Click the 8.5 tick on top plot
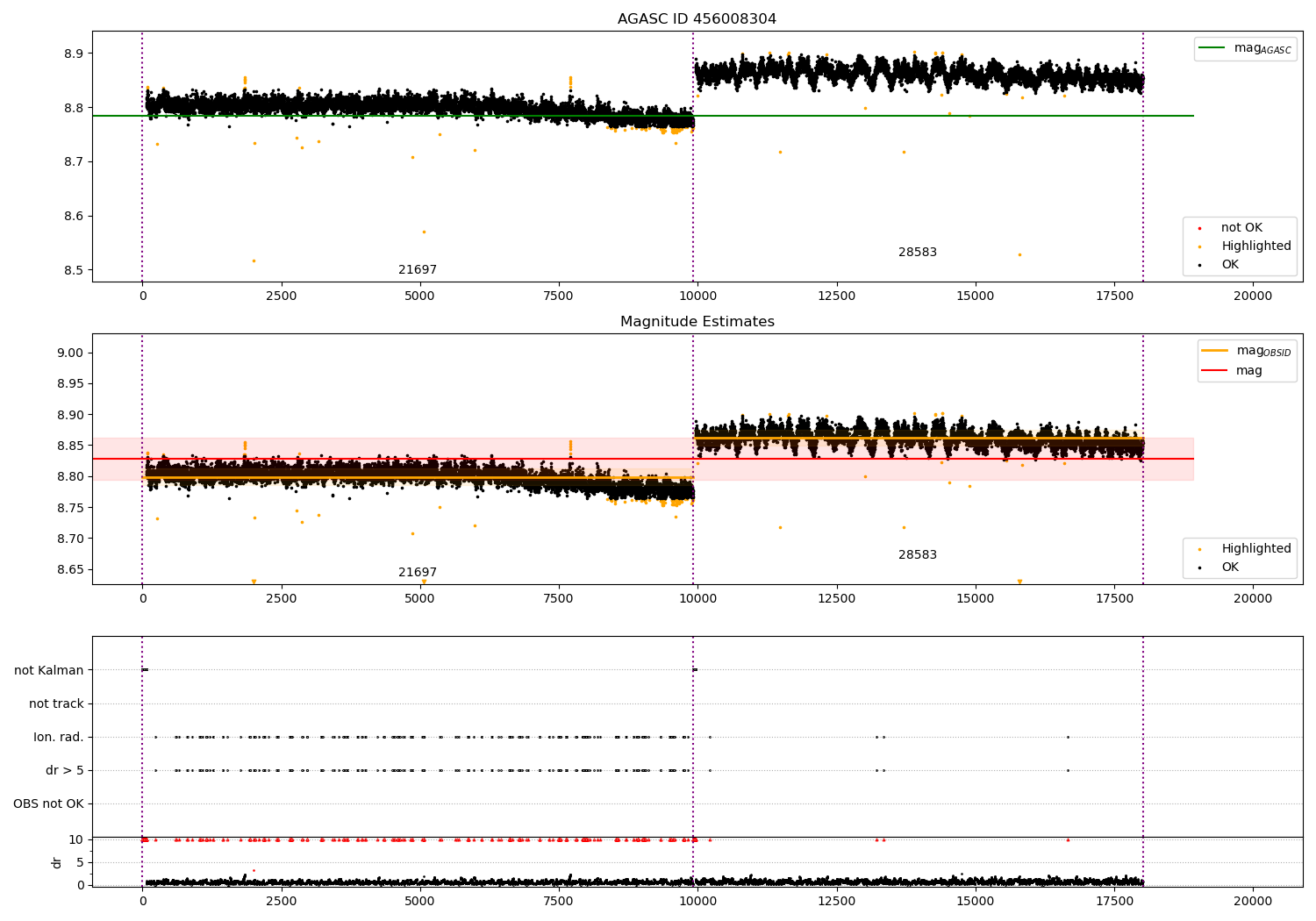Viewport: 1316px width, 921px height. coord(74,271)
